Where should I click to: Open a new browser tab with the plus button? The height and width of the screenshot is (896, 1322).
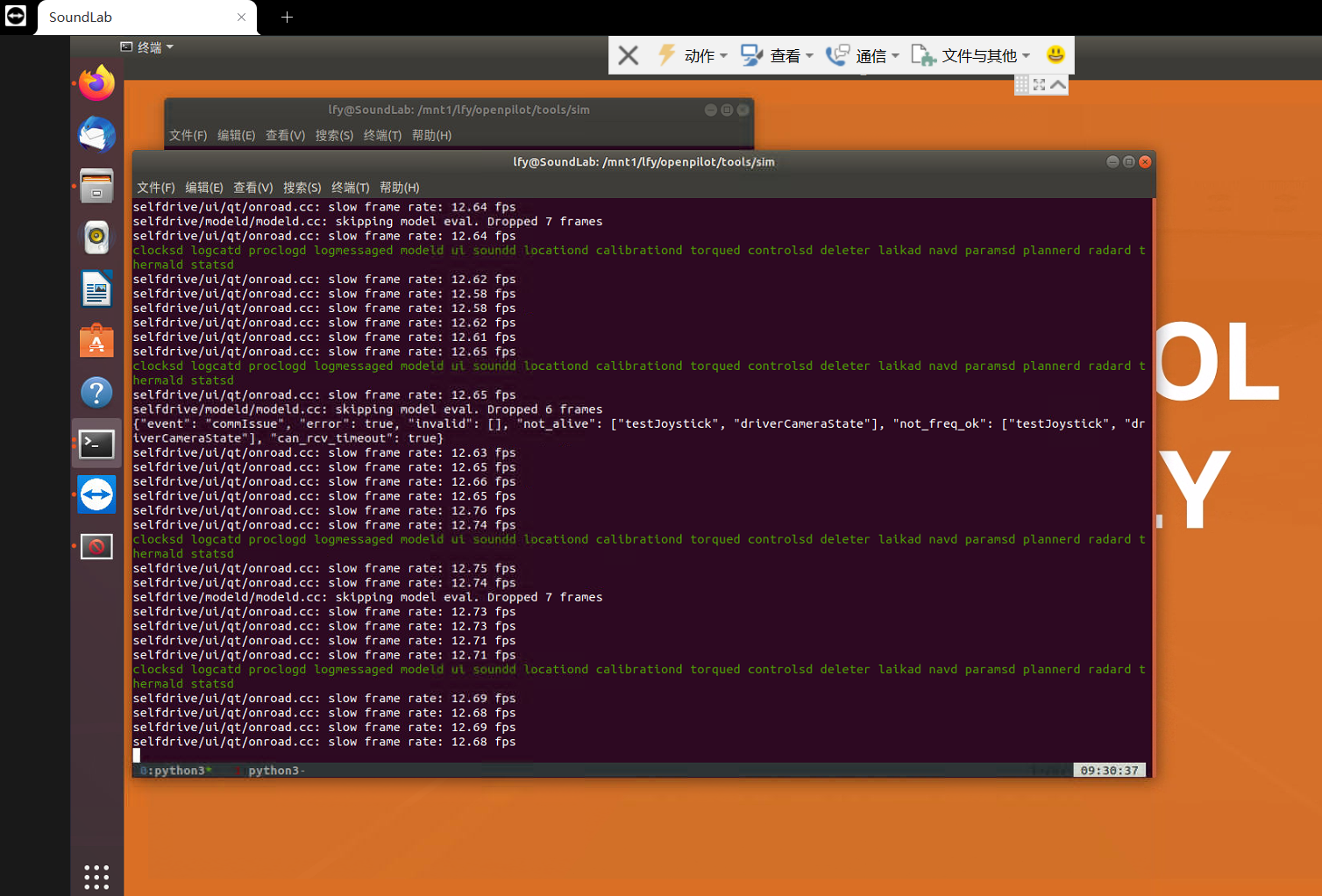(x=287, y=17)
